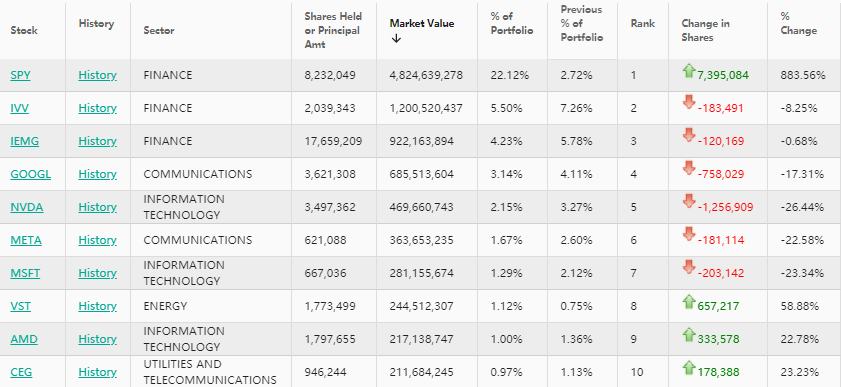Sort by the Rank column header
The image size is (841, 387).
click(x=643, y=24)
